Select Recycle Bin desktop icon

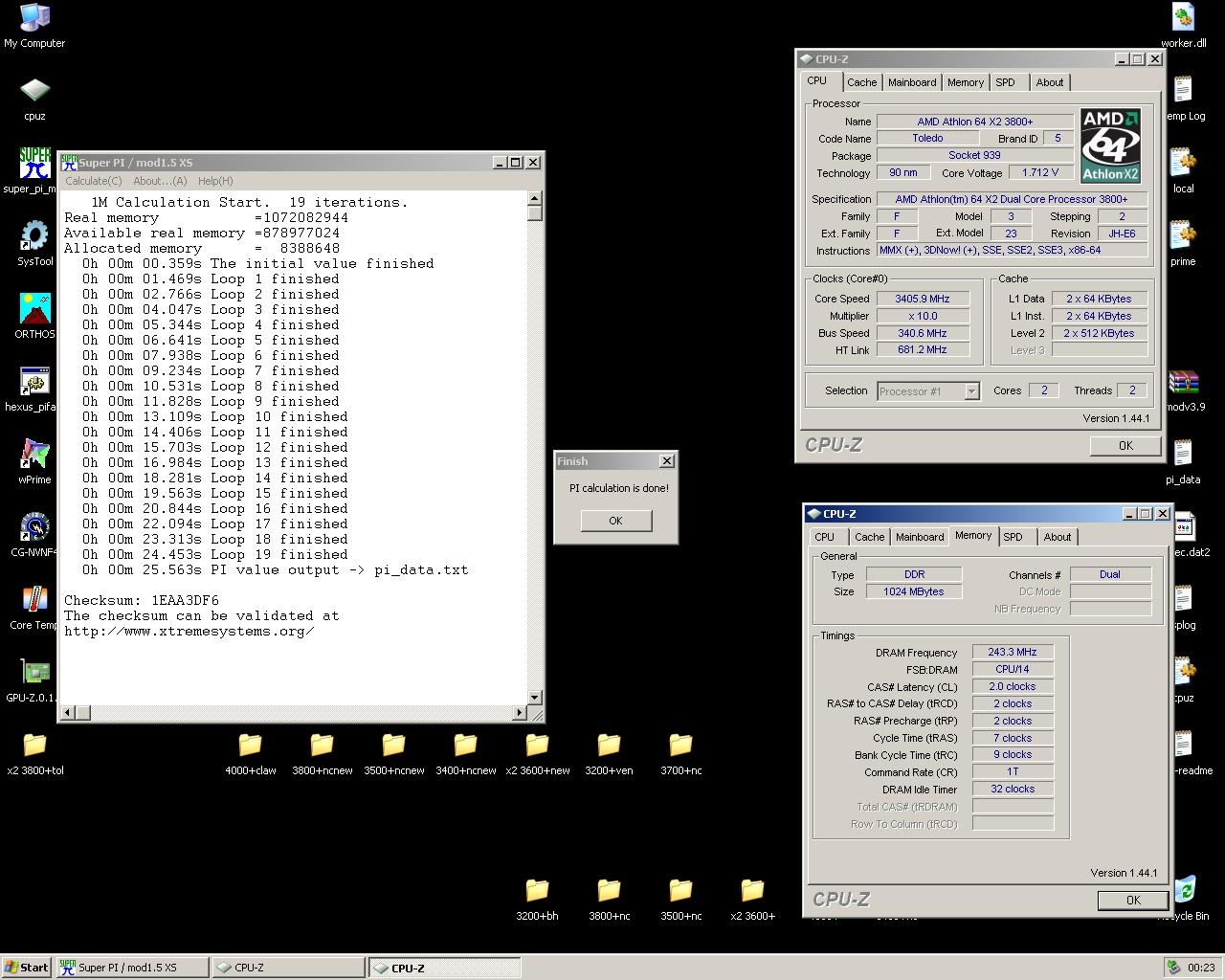click(x=1185, y=899)
